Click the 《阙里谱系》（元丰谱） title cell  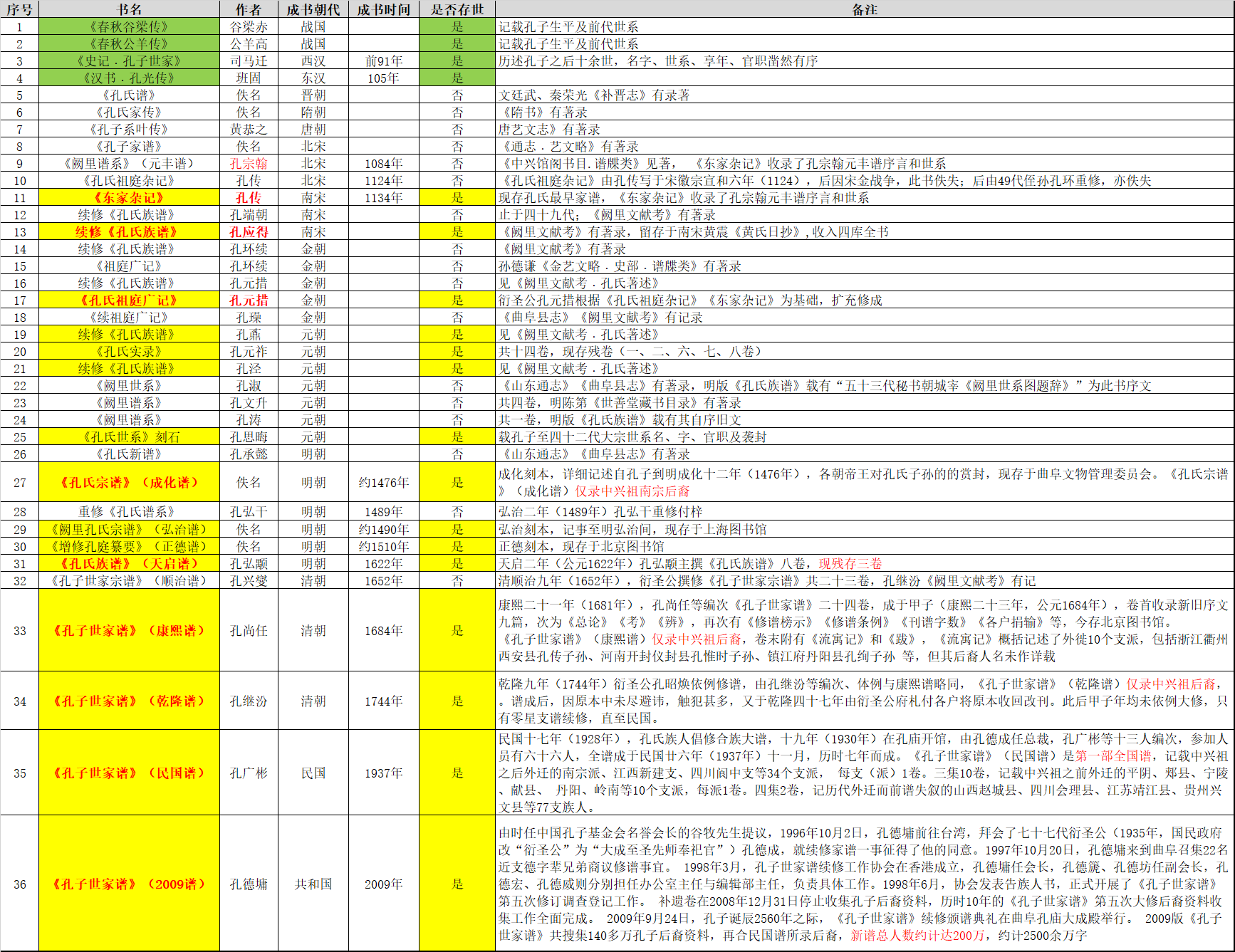point(129,164)
